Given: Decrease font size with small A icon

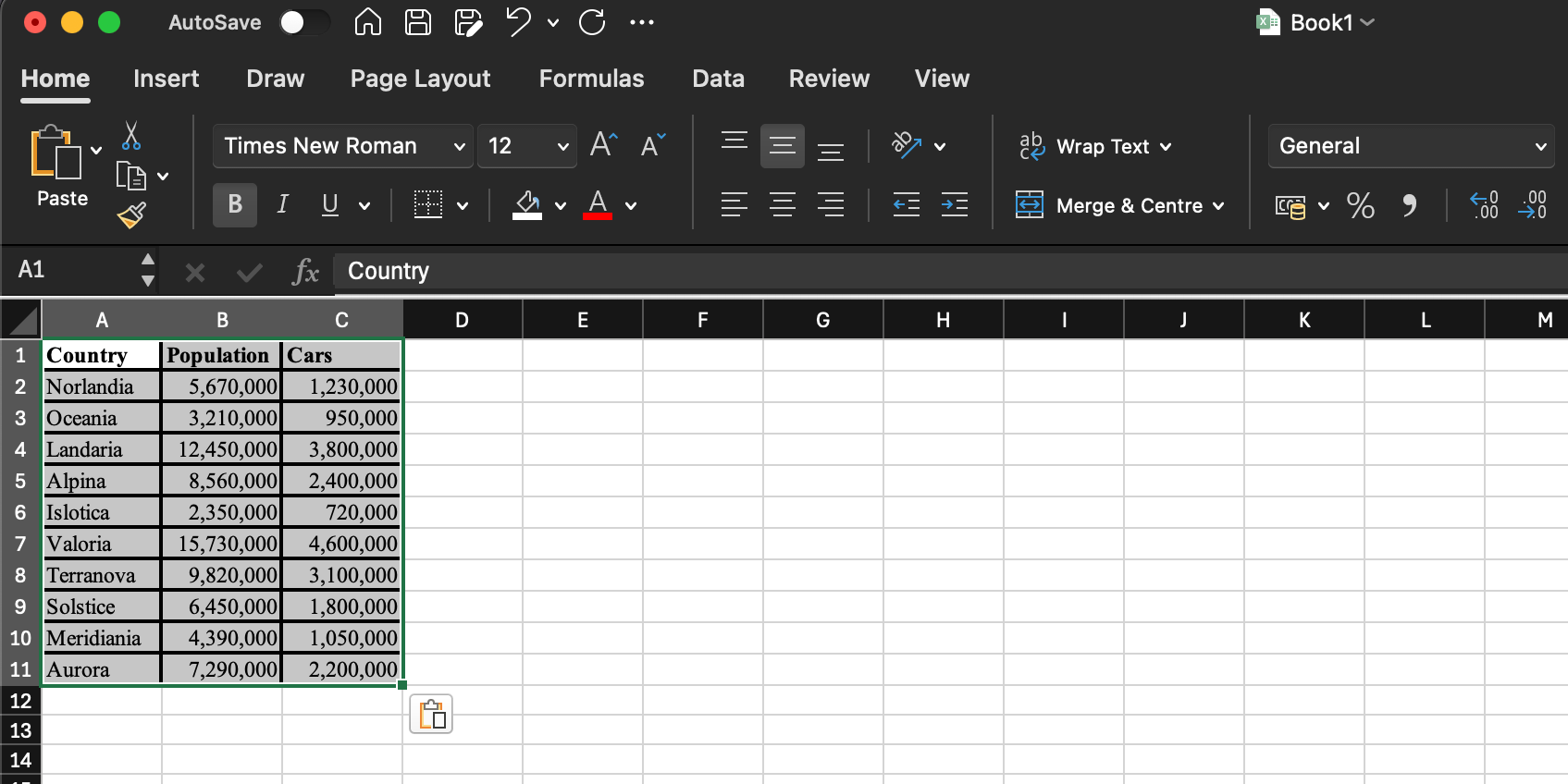Looking at the screenshot, I should pyautogui.click(x=653, y=145).
